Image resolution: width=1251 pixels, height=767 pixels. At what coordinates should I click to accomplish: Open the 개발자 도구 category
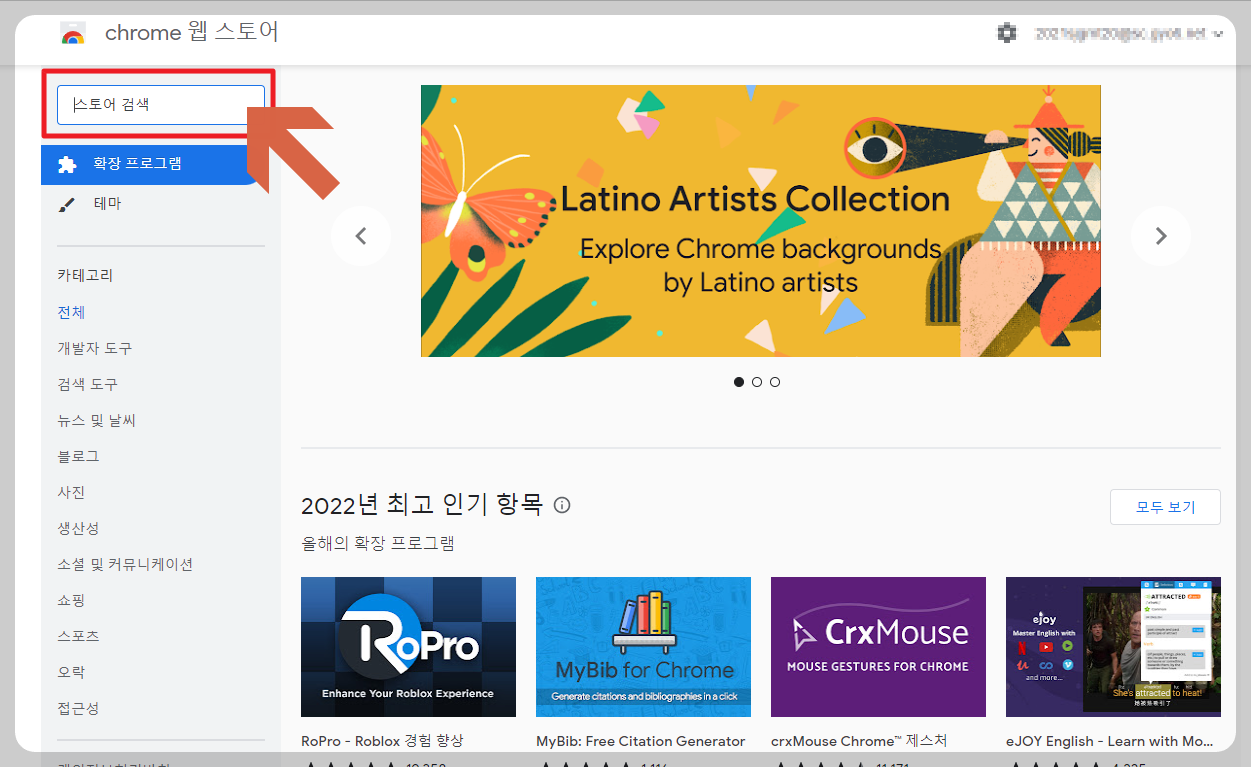coord(95,348)
